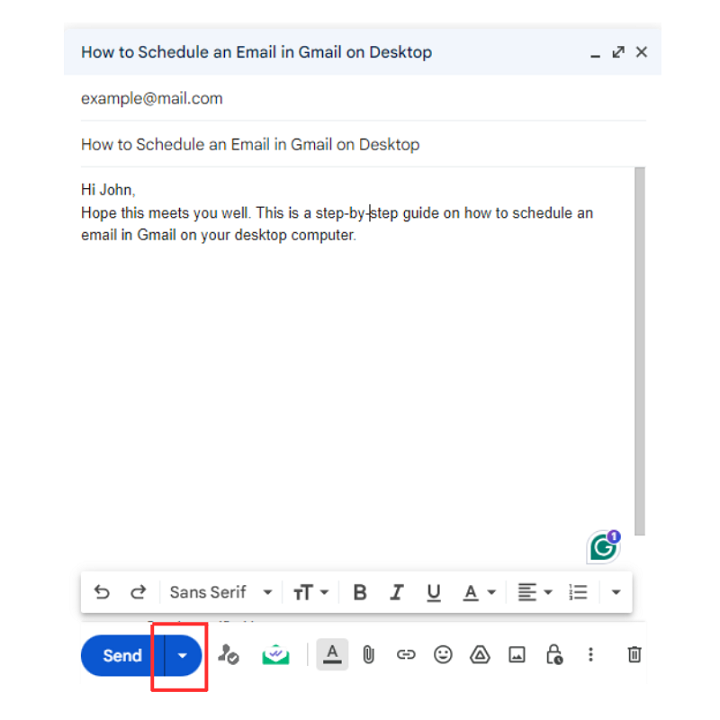The width and height of the screenshot is (720, 720).
Task: Open more options three-dot menu
Action: pyautogui.click(x=591, y=654)
